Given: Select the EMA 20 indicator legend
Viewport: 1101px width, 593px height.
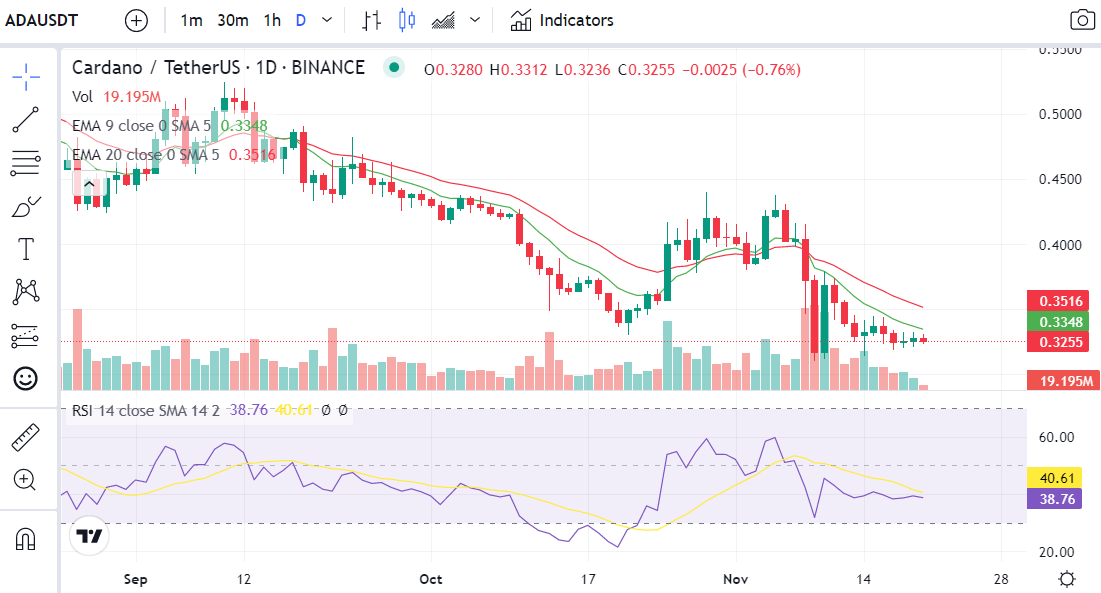Looking at the screenshot, I should [x=174, y=154].
